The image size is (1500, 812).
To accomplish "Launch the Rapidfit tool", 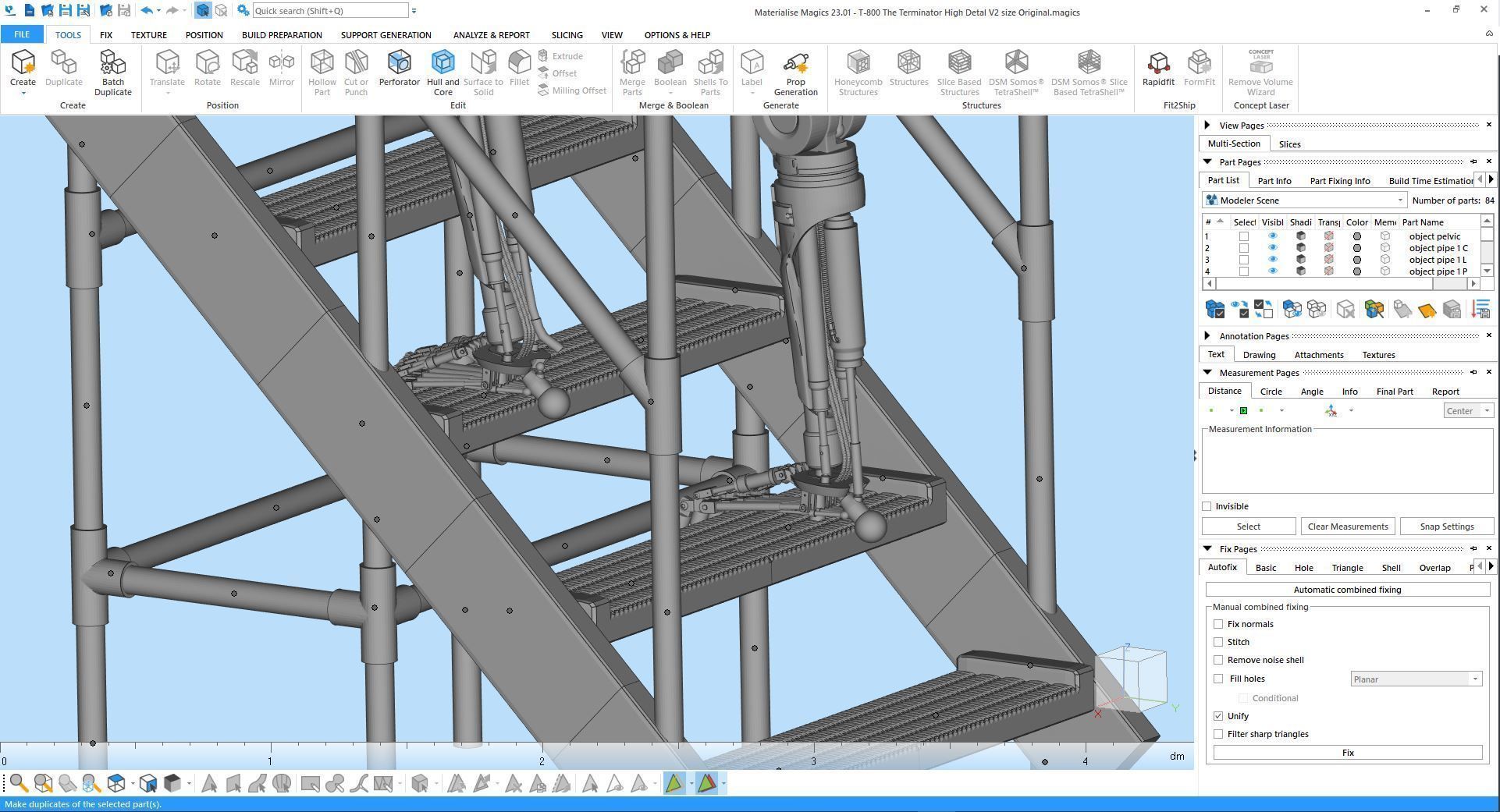I will [1158, 68].
